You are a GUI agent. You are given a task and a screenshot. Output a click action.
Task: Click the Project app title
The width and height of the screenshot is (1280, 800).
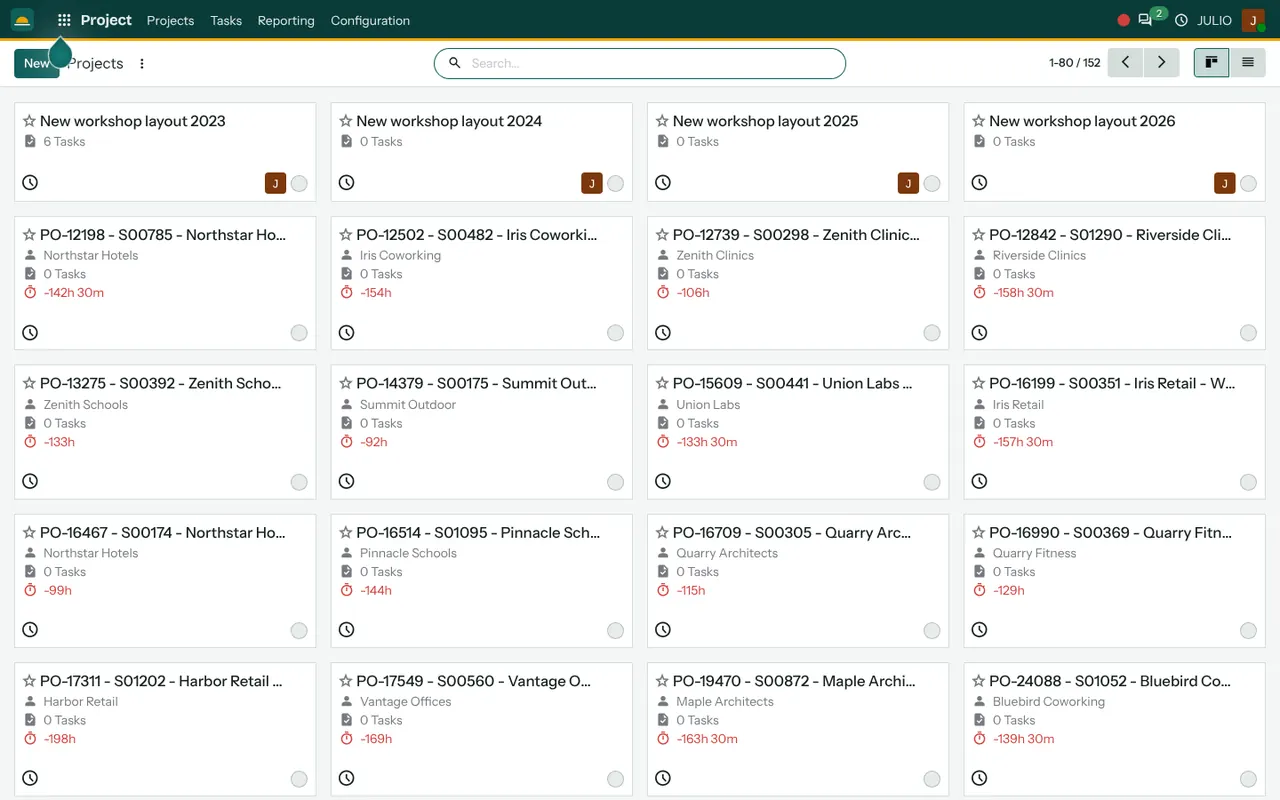tap(106, 20)
